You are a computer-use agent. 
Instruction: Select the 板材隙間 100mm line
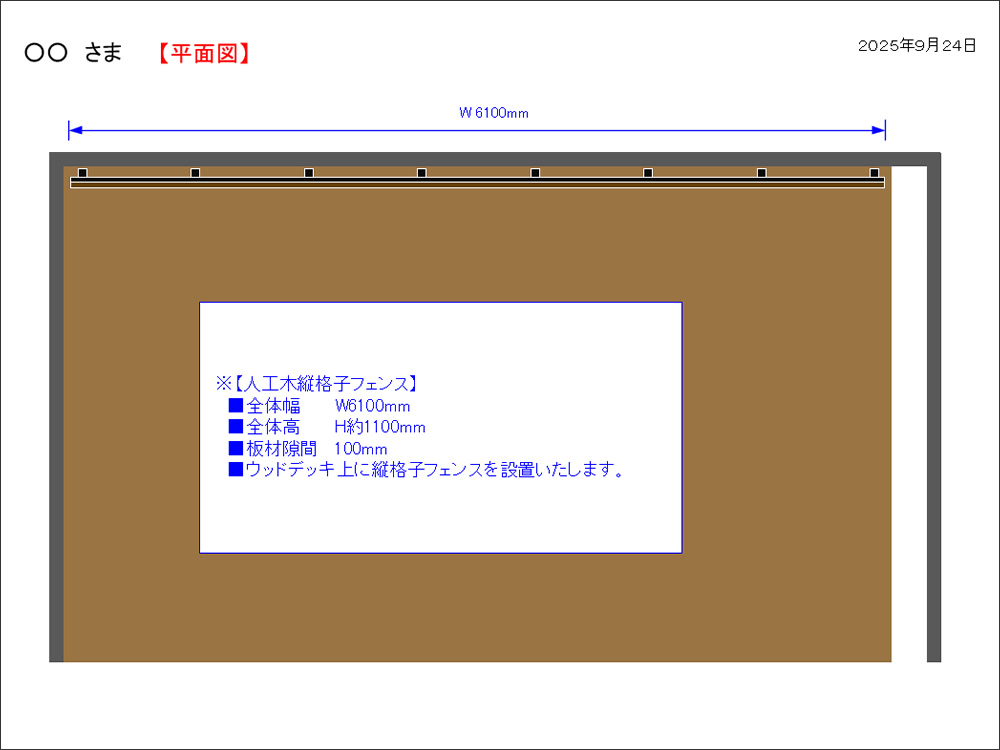(x=308, y=448)
